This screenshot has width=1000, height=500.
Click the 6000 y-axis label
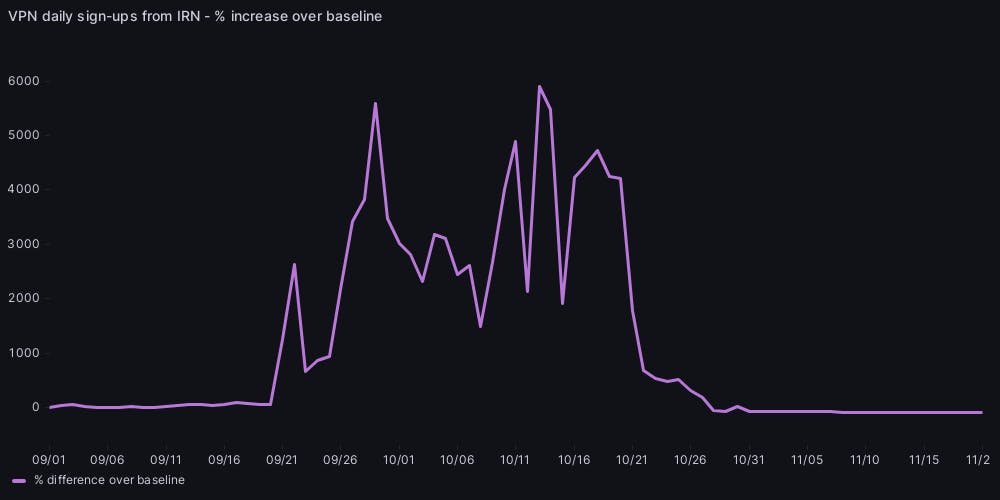(x=24, y=81)
